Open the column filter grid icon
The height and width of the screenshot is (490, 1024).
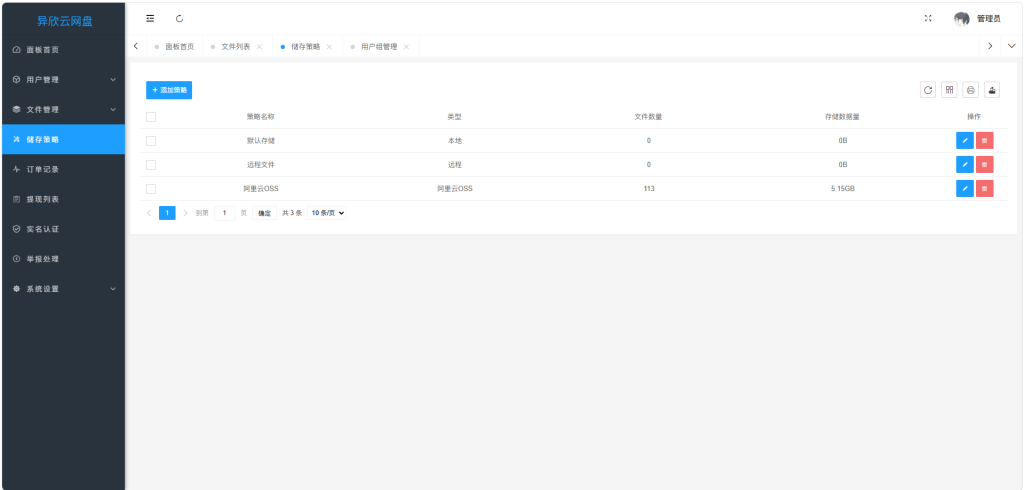click(949, 90)
